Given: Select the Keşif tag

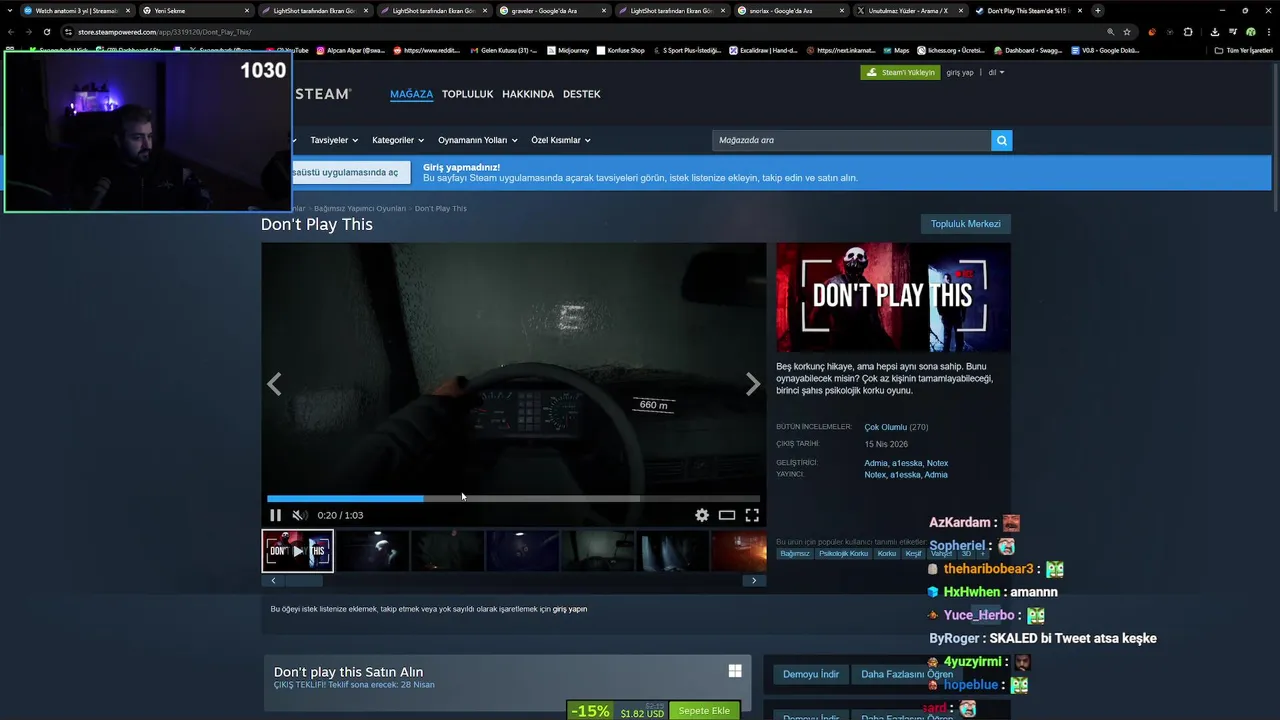Looking at the screenshot, I should (x=913, y=554).
